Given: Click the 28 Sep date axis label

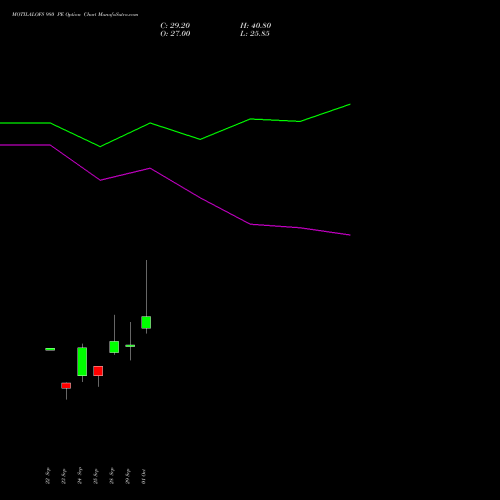Looking at the screenshot, I should pos(112,476).
